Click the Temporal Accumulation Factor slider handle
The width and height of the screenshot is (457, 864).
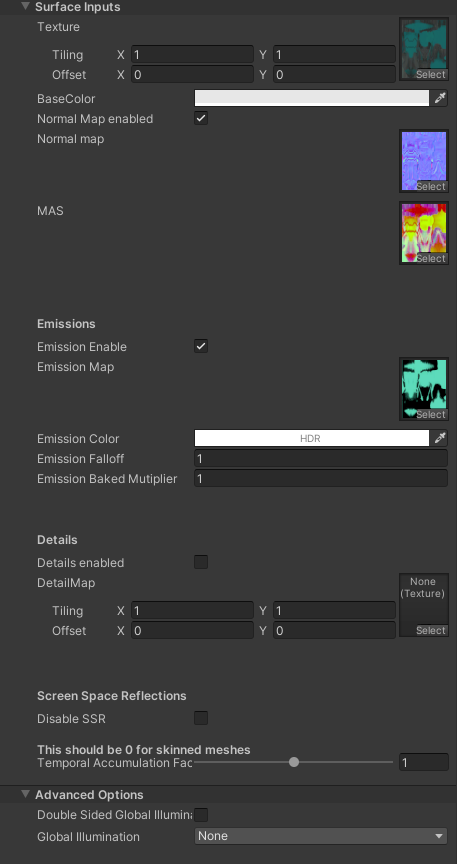tap(294, 762)
